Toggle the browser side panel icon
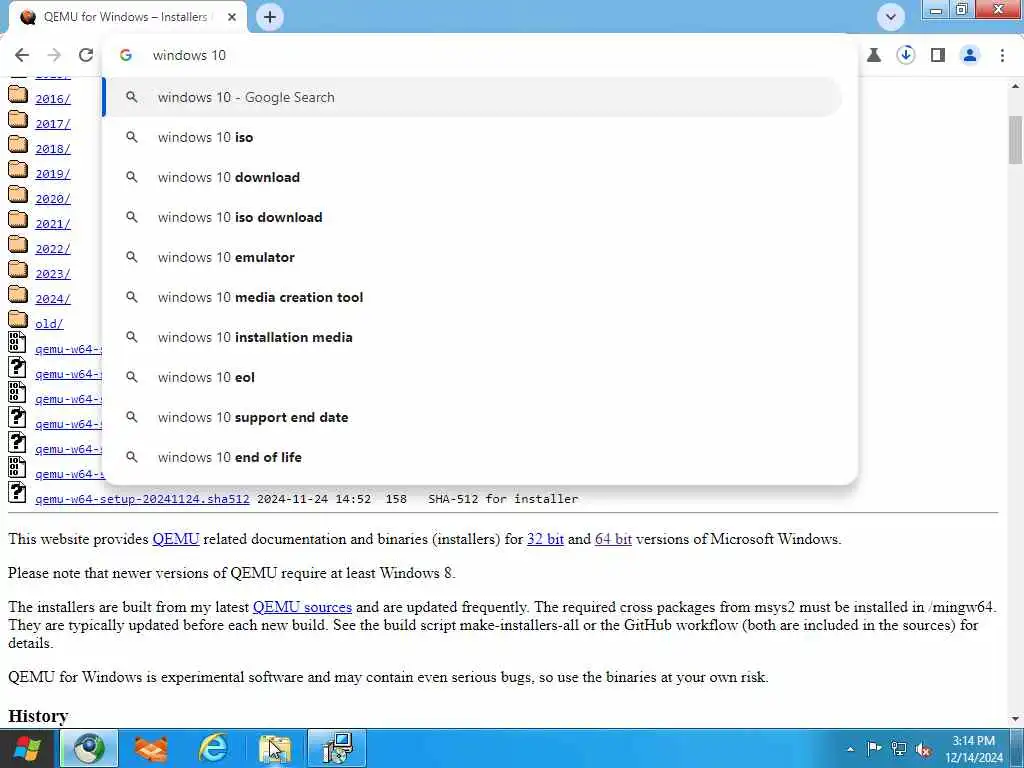Screen dimensions: 1024x768 [938, 55]
